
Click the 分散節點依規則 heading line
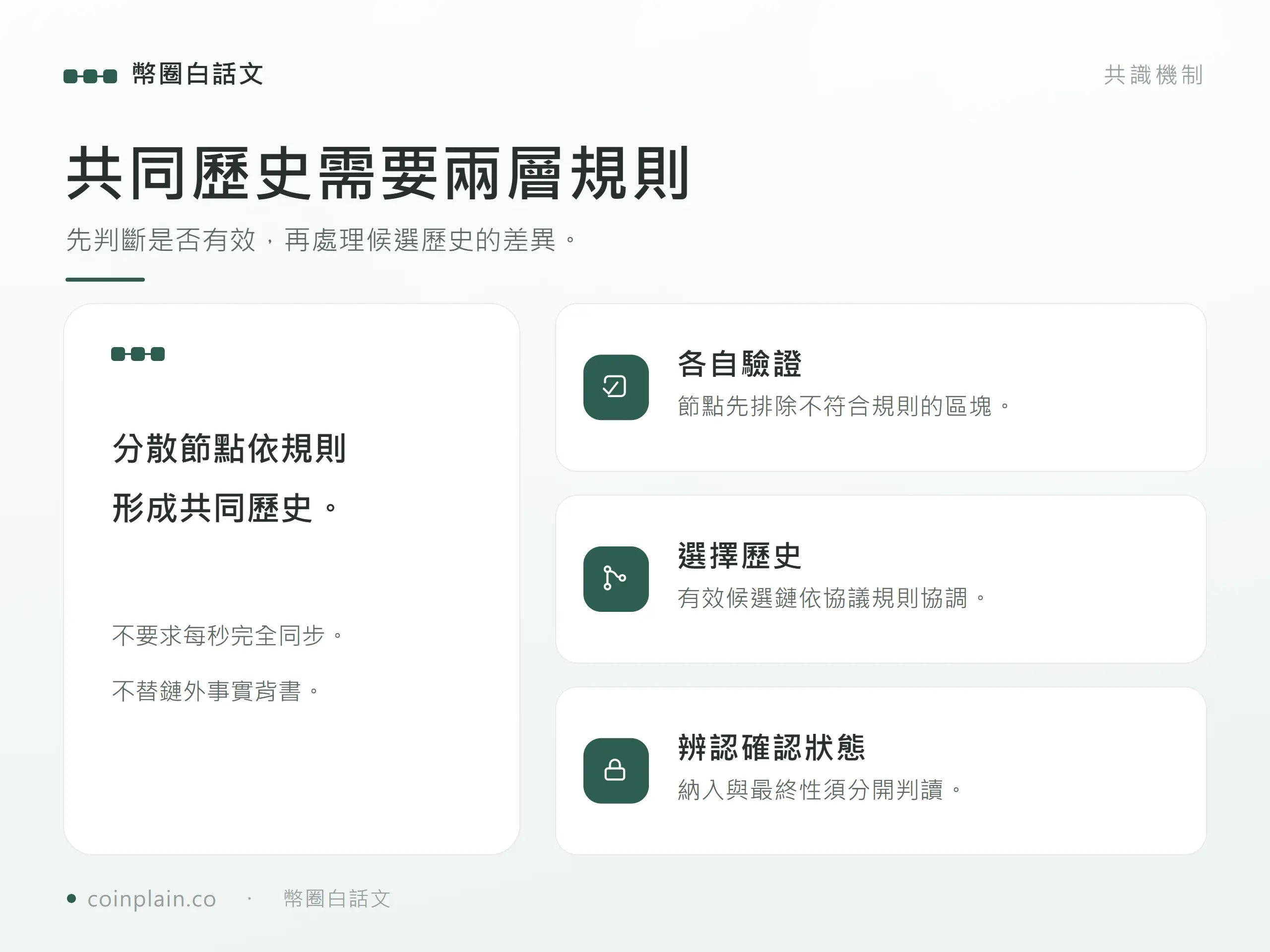tap(229, 449)
